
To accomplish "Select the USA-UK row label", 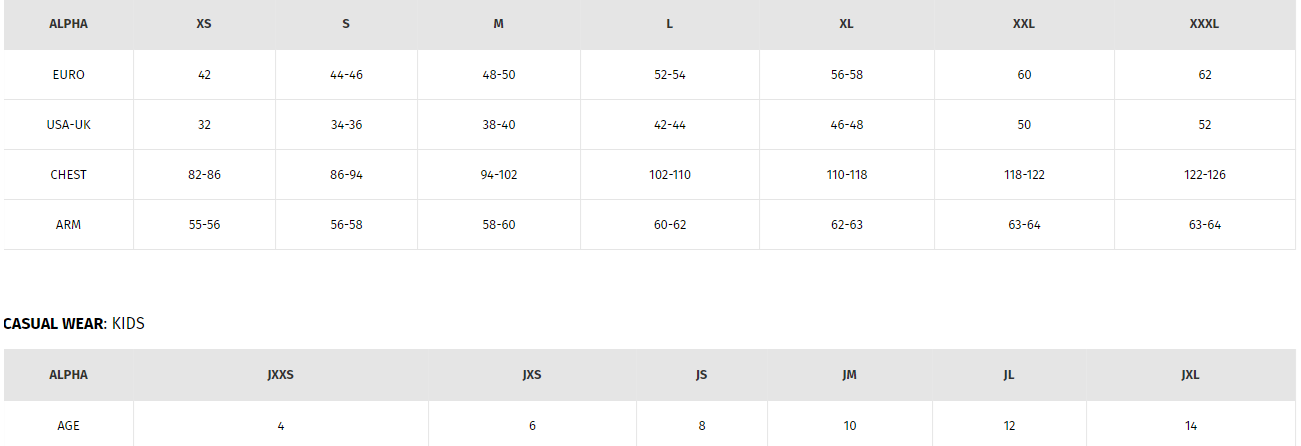I will coord(68,125).
